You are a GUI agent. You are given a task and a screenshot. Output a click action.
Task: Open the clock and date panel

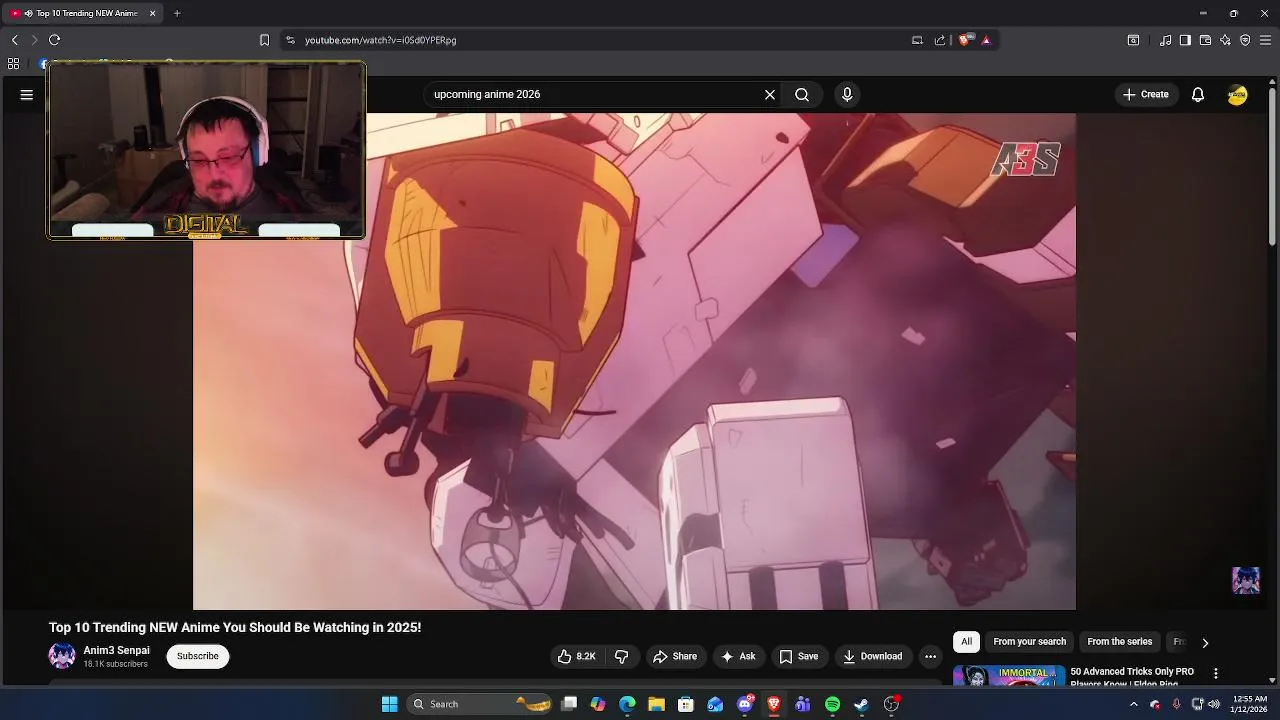pos(1250,704)
